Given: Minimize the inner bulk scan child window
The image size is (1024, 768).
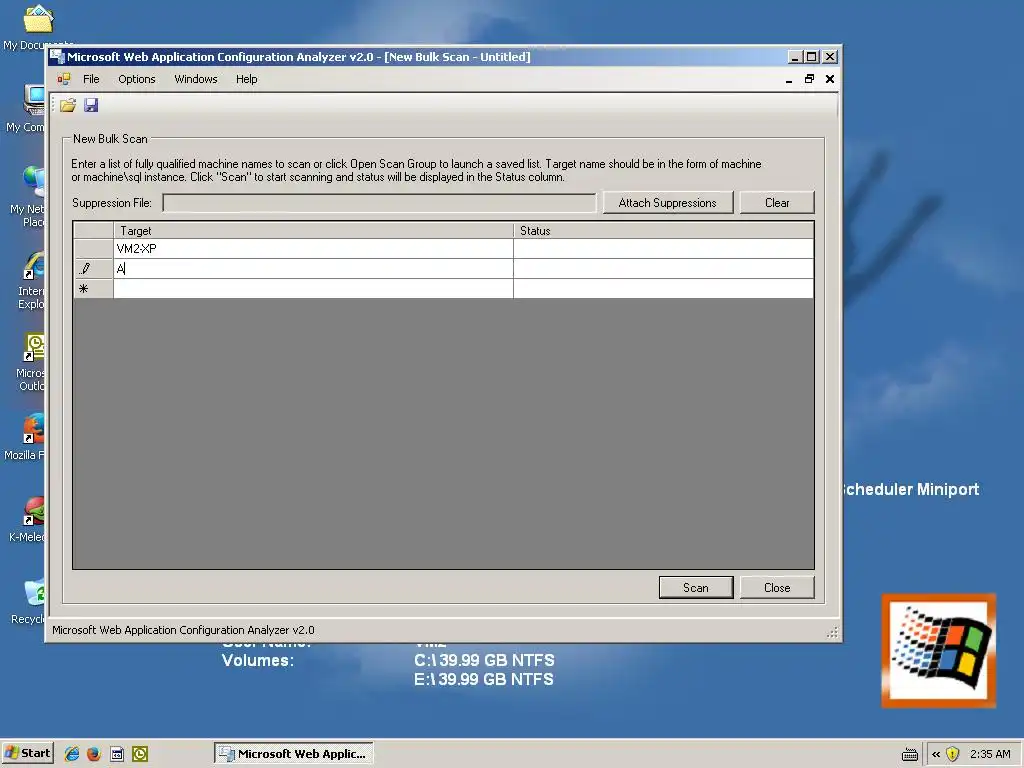Looking at the screenshot, I should pyautogui.click(x=789, y=79).
